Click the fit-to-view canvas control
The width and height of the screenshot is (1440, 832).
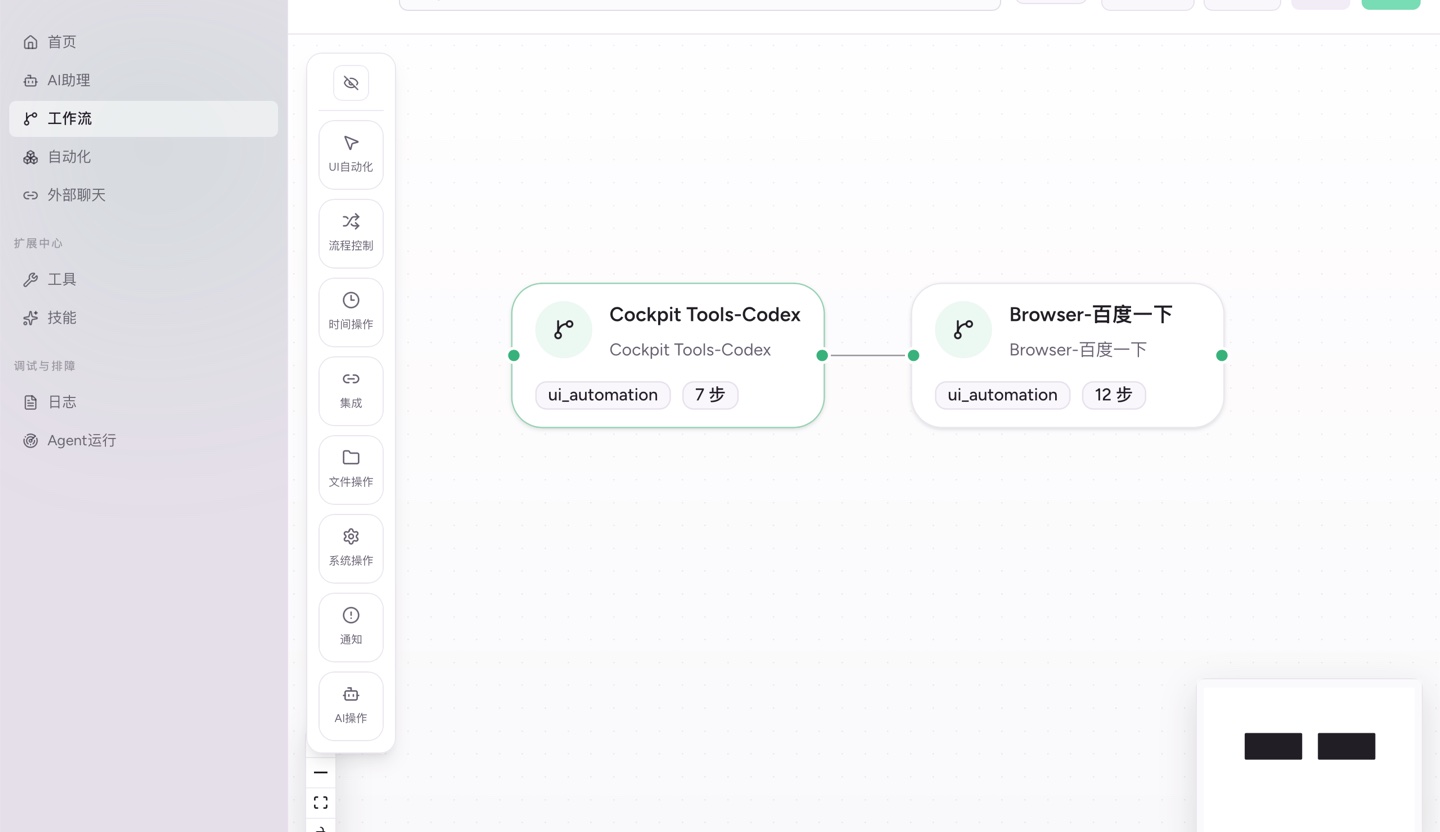[x=320, y=802]
